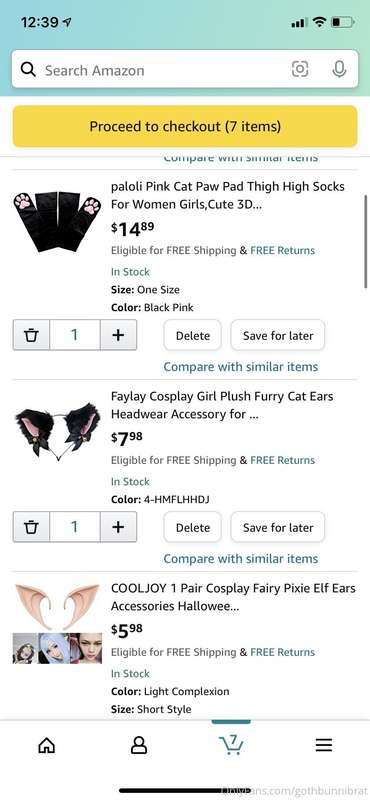370x800 pixels.
Task: Open the cart tab showing 7 items
Action: (231, 744)
